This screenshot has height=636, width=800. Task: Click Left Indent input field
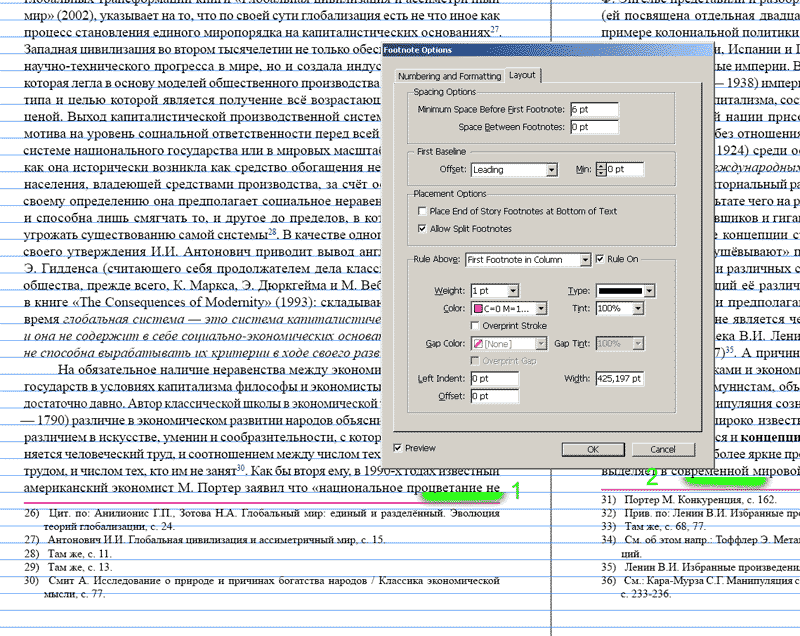tap(494, 378)
